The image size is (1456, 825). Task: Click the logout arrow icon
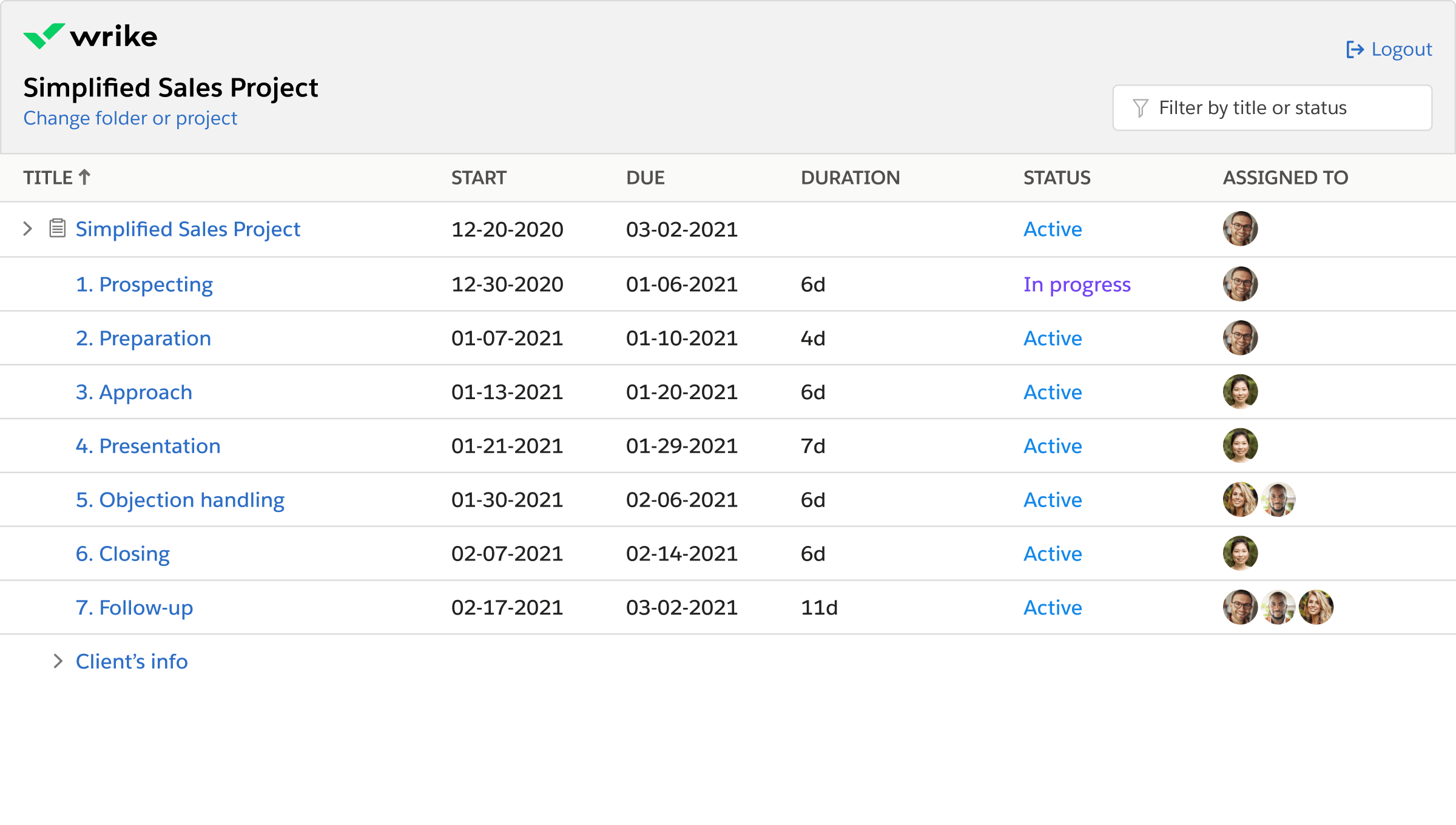pos(1356,49)
